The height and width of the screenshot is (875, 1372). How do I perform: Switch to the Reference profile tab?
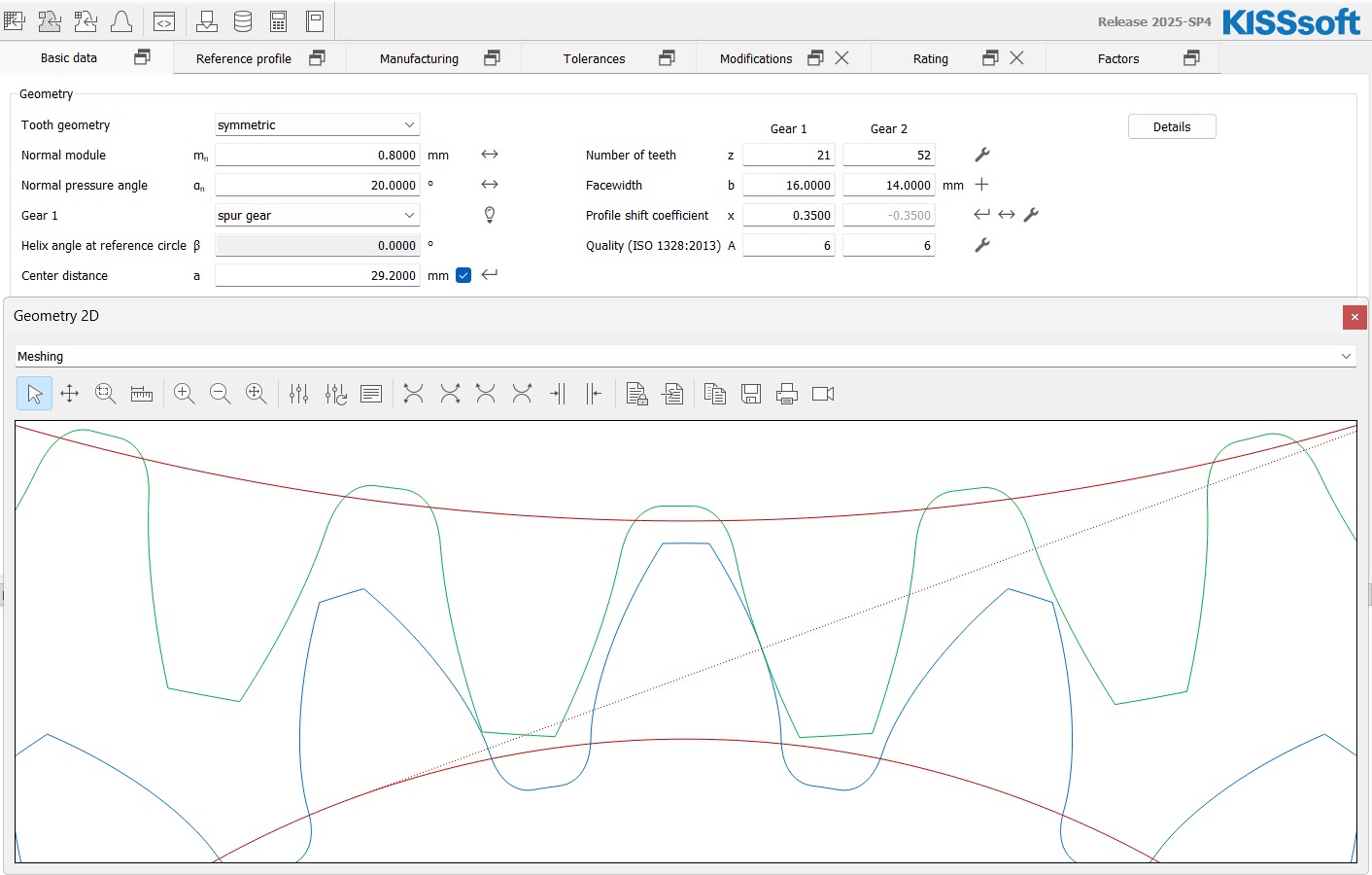pos(244,58)
